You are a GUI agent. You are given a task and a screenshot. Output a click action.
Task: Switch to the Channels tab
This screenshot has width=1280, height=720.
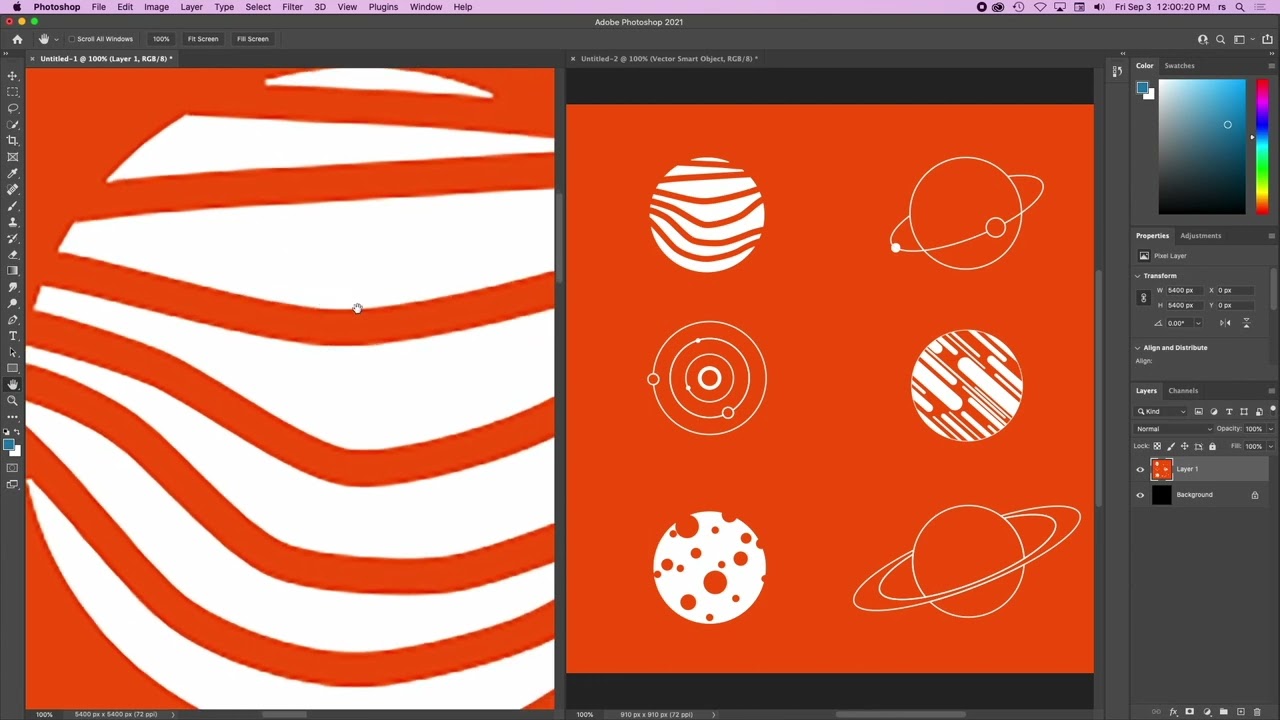coord(1183,391)
